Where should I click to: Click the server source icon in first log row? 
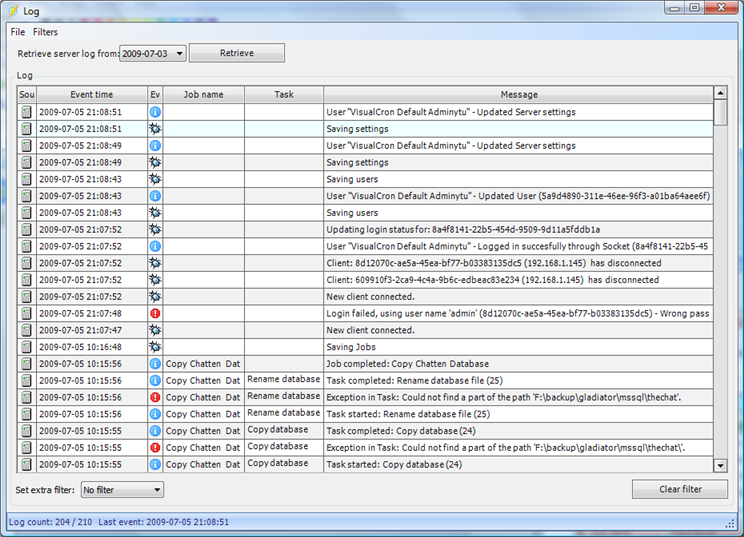pos(26,112)
